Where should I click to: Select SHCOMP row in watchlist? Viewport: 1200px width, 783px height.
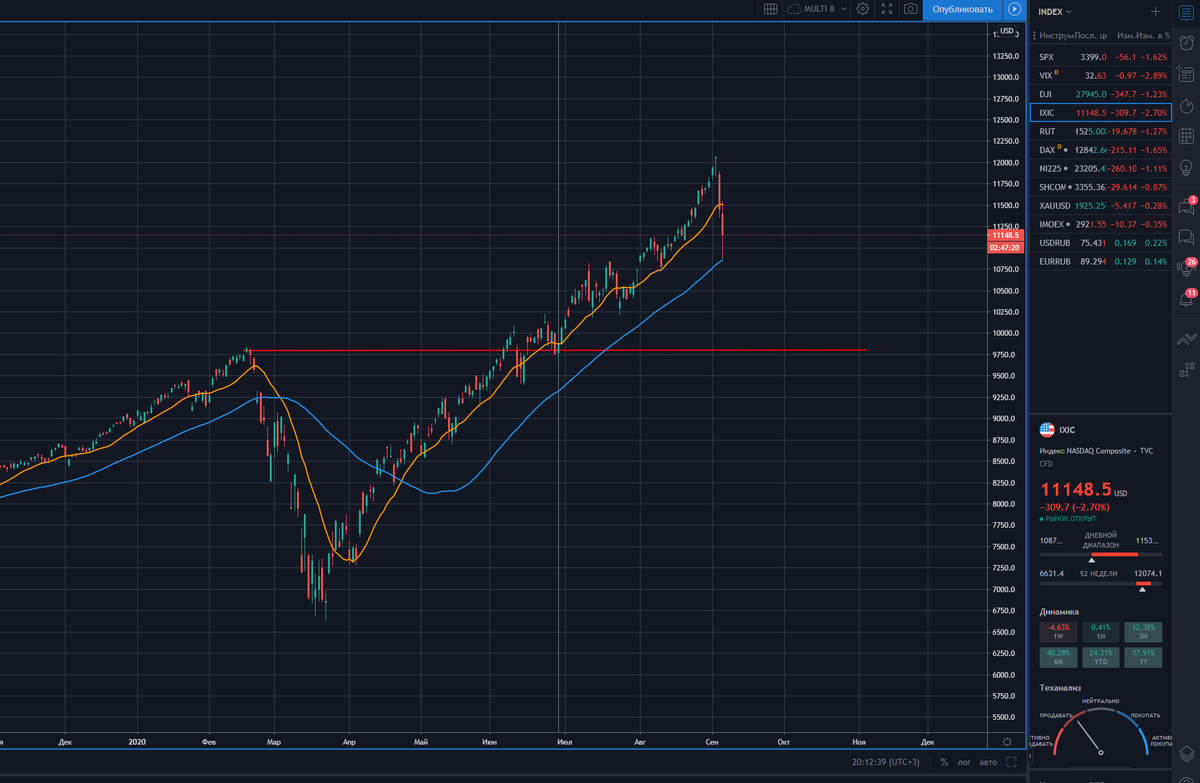(1100, 187)
